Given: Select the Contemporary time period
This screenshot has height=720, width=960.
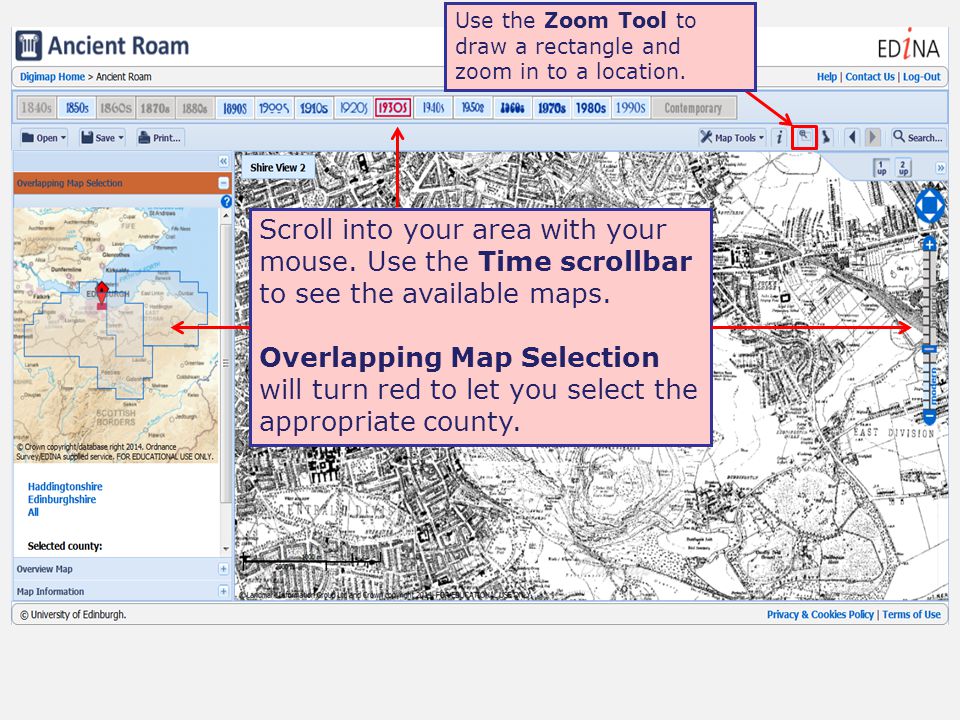Looking at the screenshot, I should tap(693, 108).
